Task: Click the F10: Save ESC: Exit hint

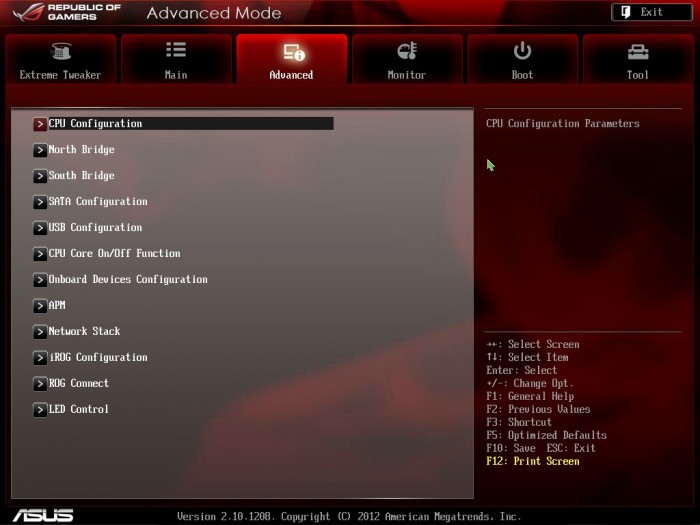Action: pyautogui.click(x=541, y=448)
